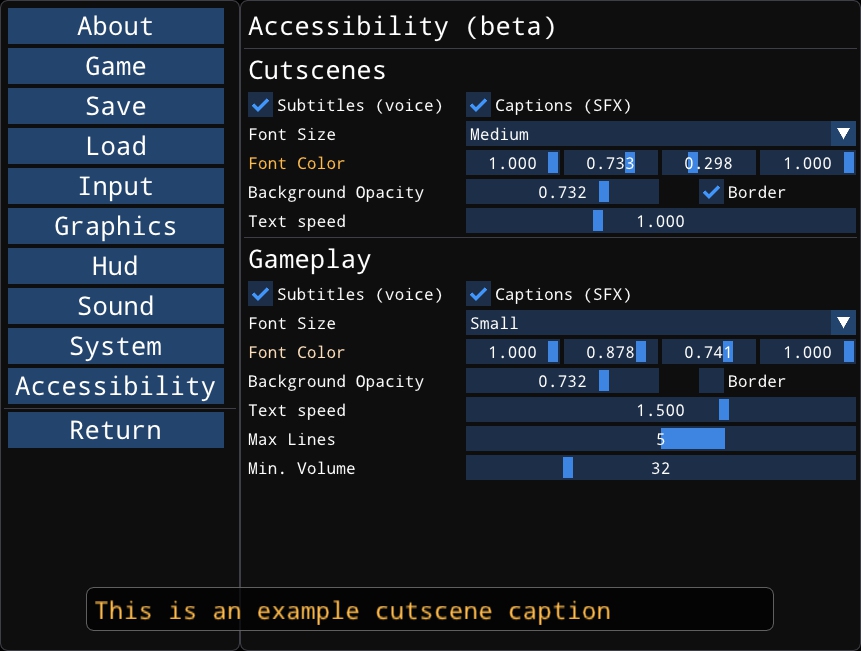The width and height of the screenshot is (861, 651).
Task: Click Cutscenes Font Color green slider 0.733
Action: [x=611, y=163]
